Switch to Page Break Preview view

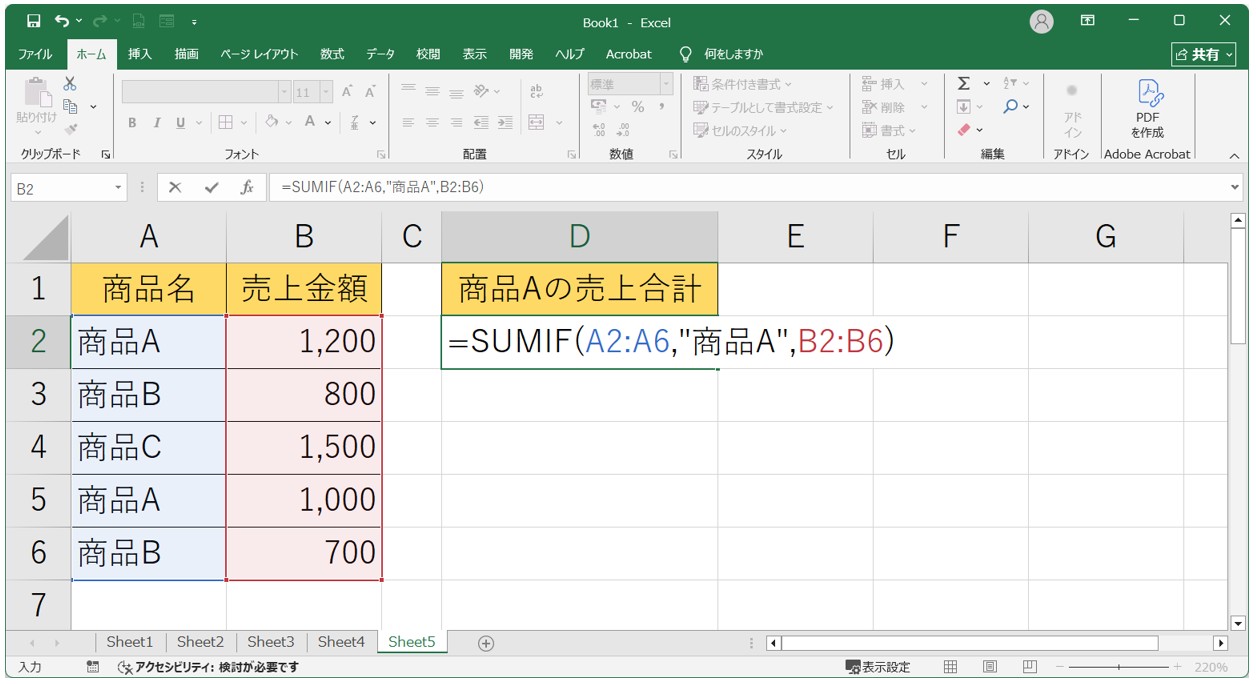[x=1029, y=667]
